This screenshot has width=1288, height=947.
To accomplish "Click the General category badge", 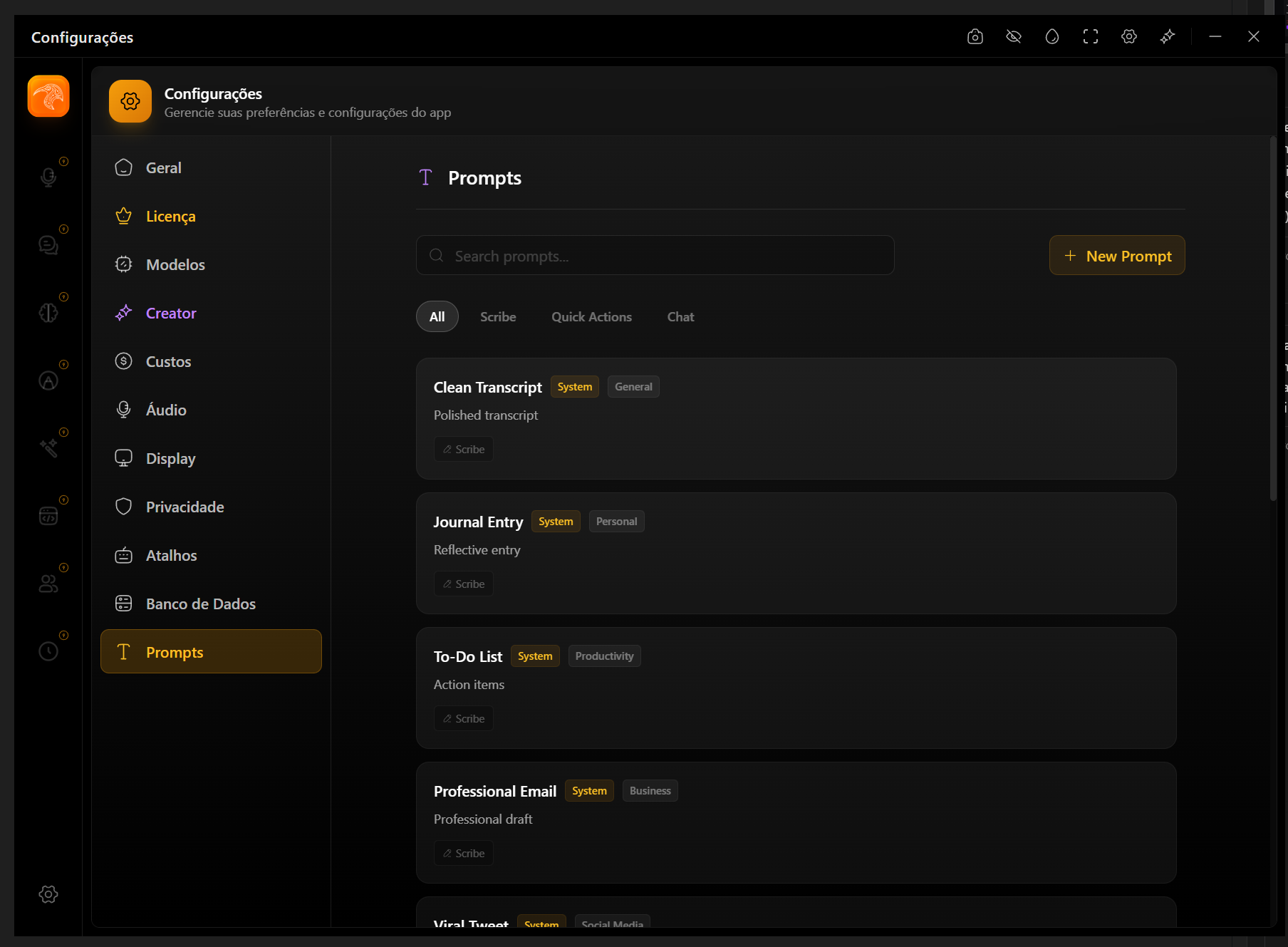I will (x=633, y=387).
